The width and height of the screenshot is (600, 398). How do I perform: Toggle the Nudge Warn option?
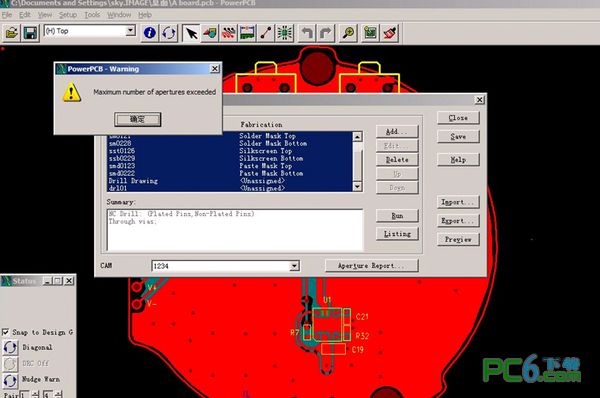click(x=10, y=380)
